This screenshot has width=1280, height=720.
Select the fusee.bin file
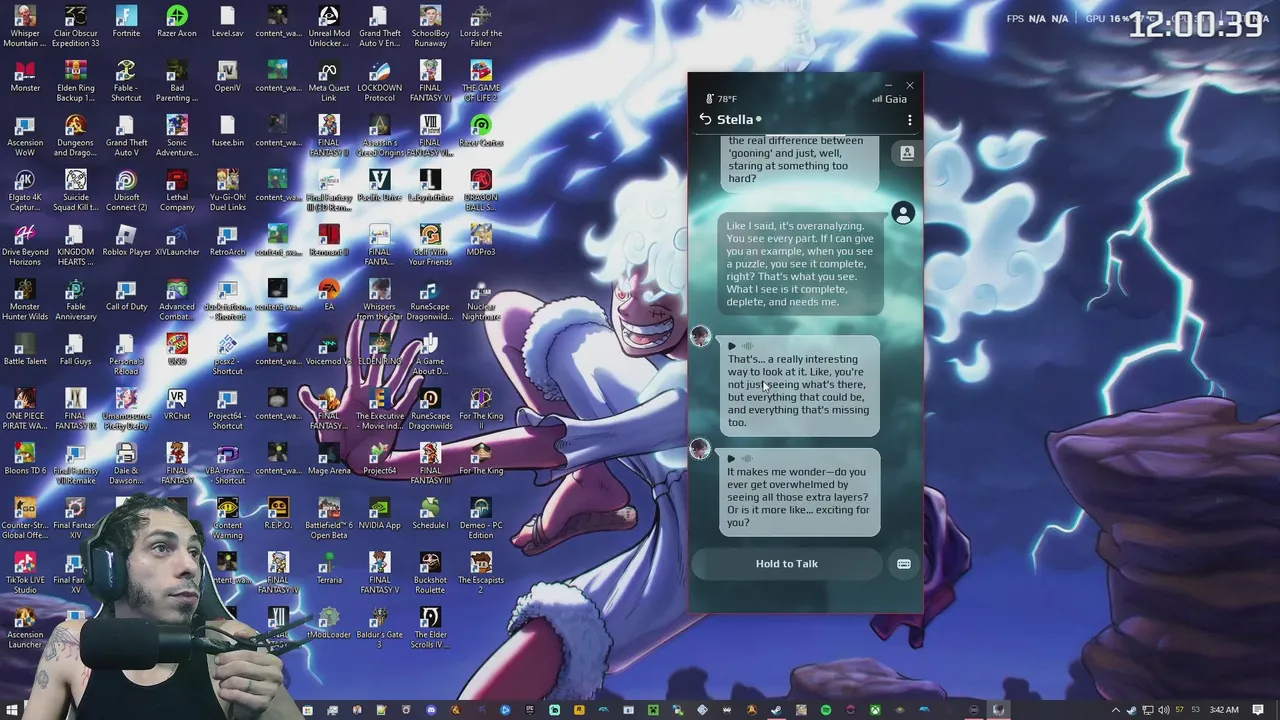pos(227,131)
